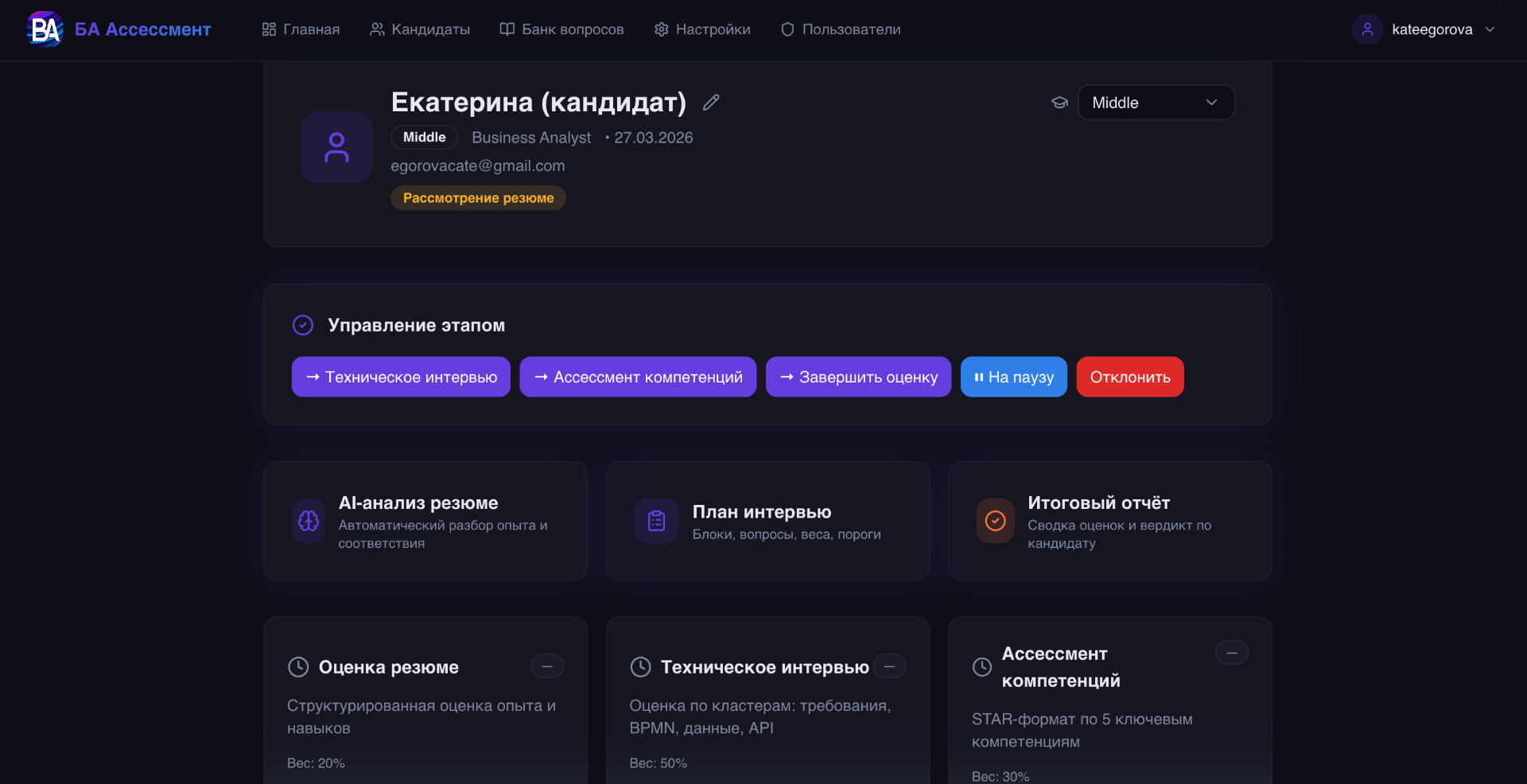
Task: Click the Вес: 50% text
Action: coord(659,763)
